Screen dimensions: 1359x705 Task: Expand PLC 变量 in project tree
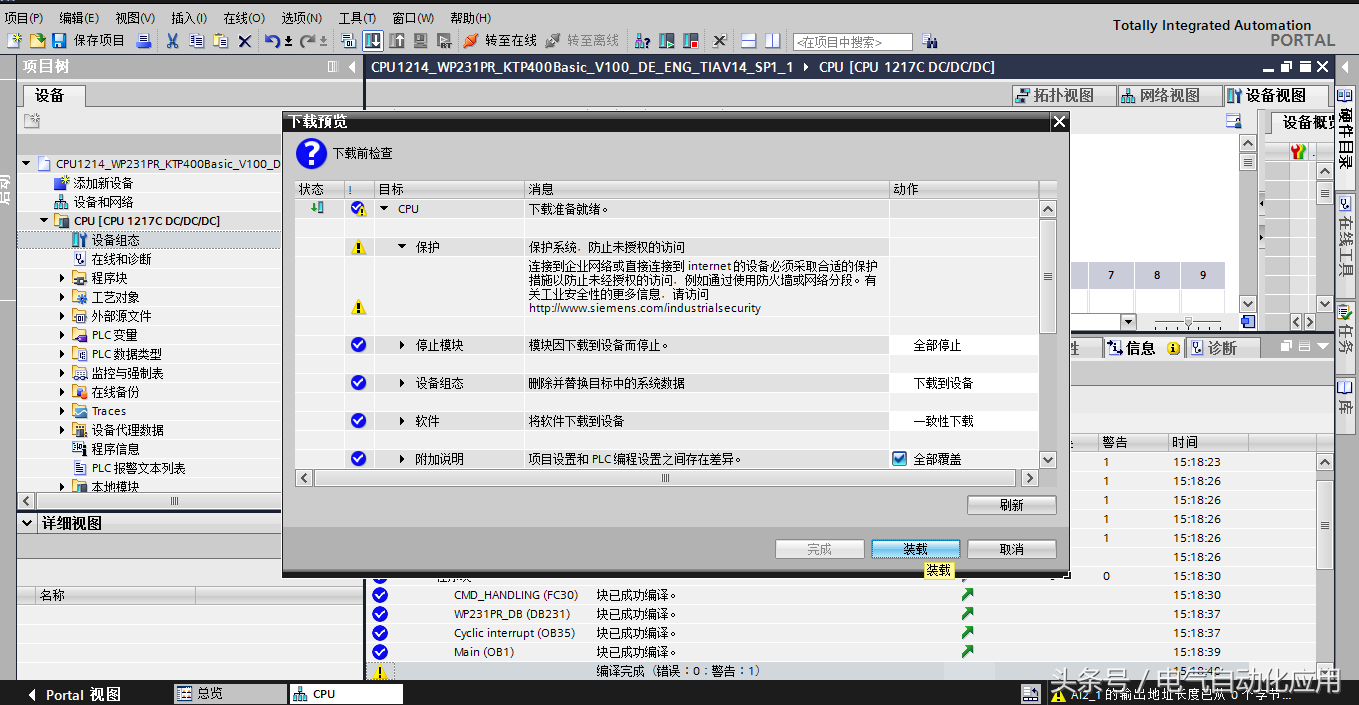pyautogui.click(x=62, y=335)
